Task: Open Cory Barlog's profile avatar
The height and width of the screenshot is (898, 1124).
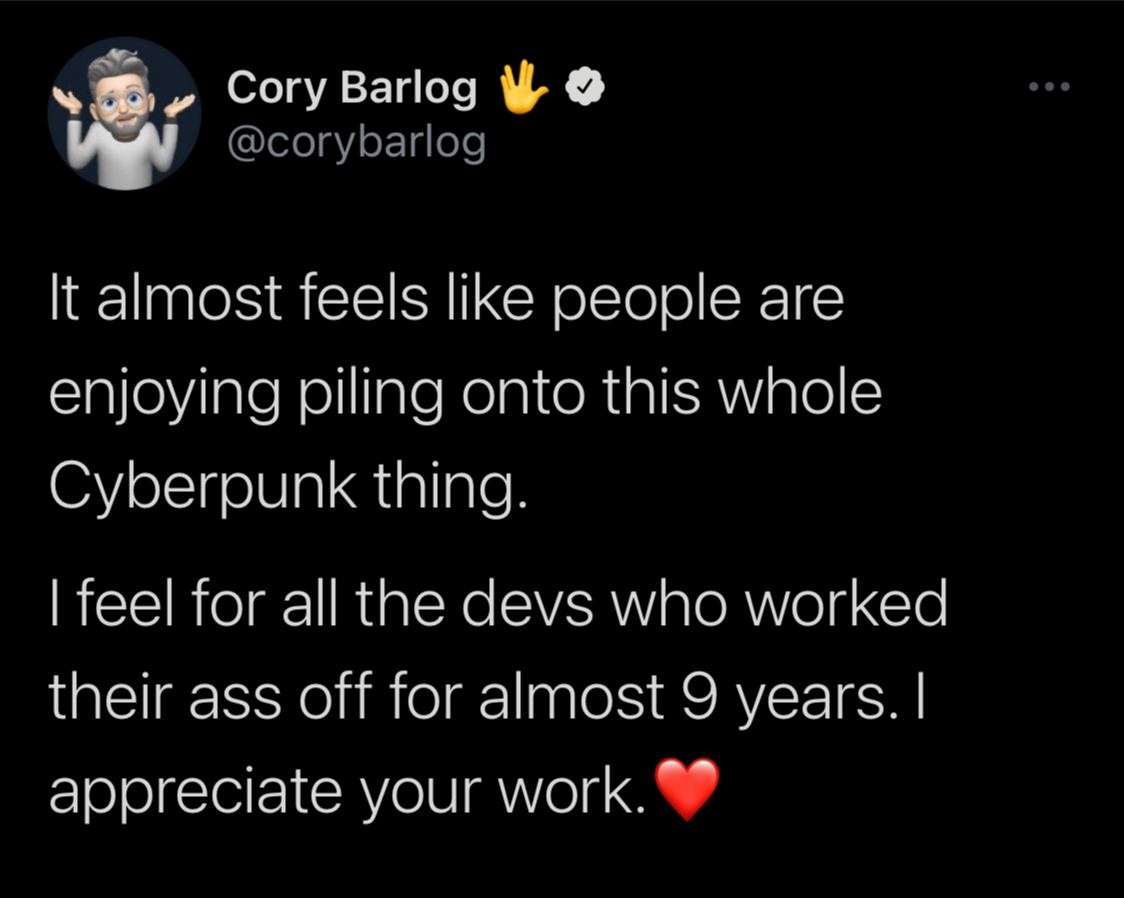Action: pyautogui.click(x=124, y=113)
